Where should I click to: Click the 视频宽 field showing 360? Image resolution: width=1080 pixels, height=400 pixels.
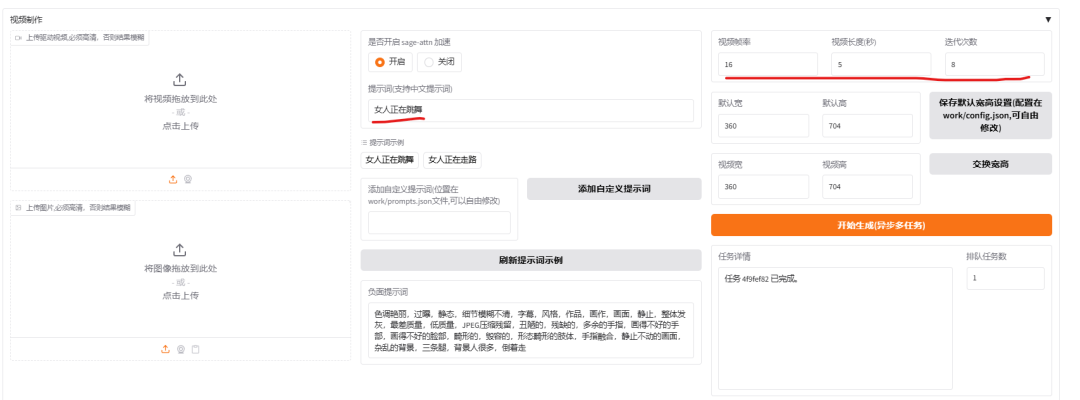763,187
